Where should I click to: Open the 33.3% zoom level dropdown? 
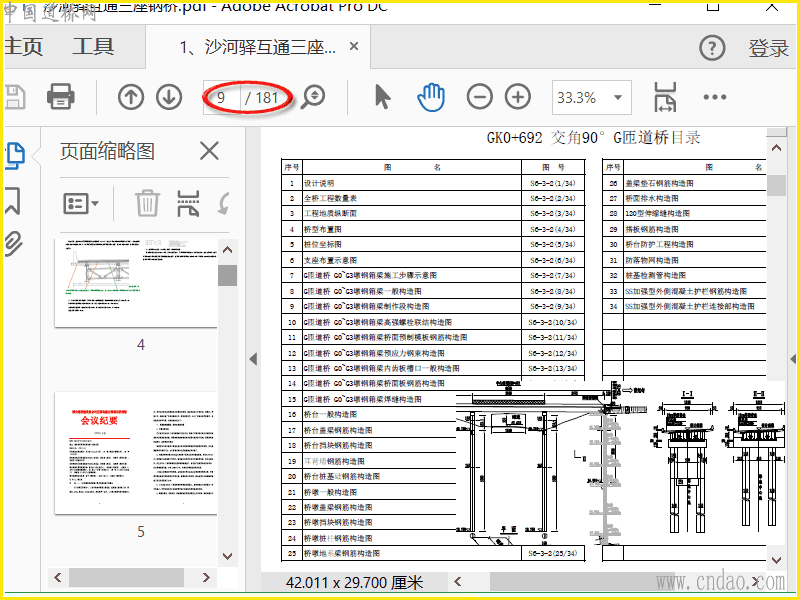coord(591,97)
